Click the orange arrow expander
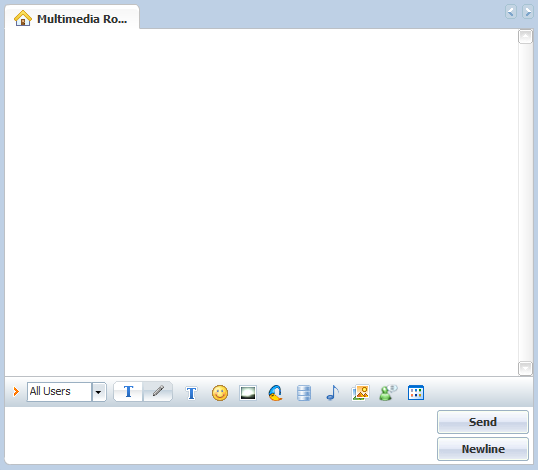The image size is (538, 470). [x=16, y=391]
